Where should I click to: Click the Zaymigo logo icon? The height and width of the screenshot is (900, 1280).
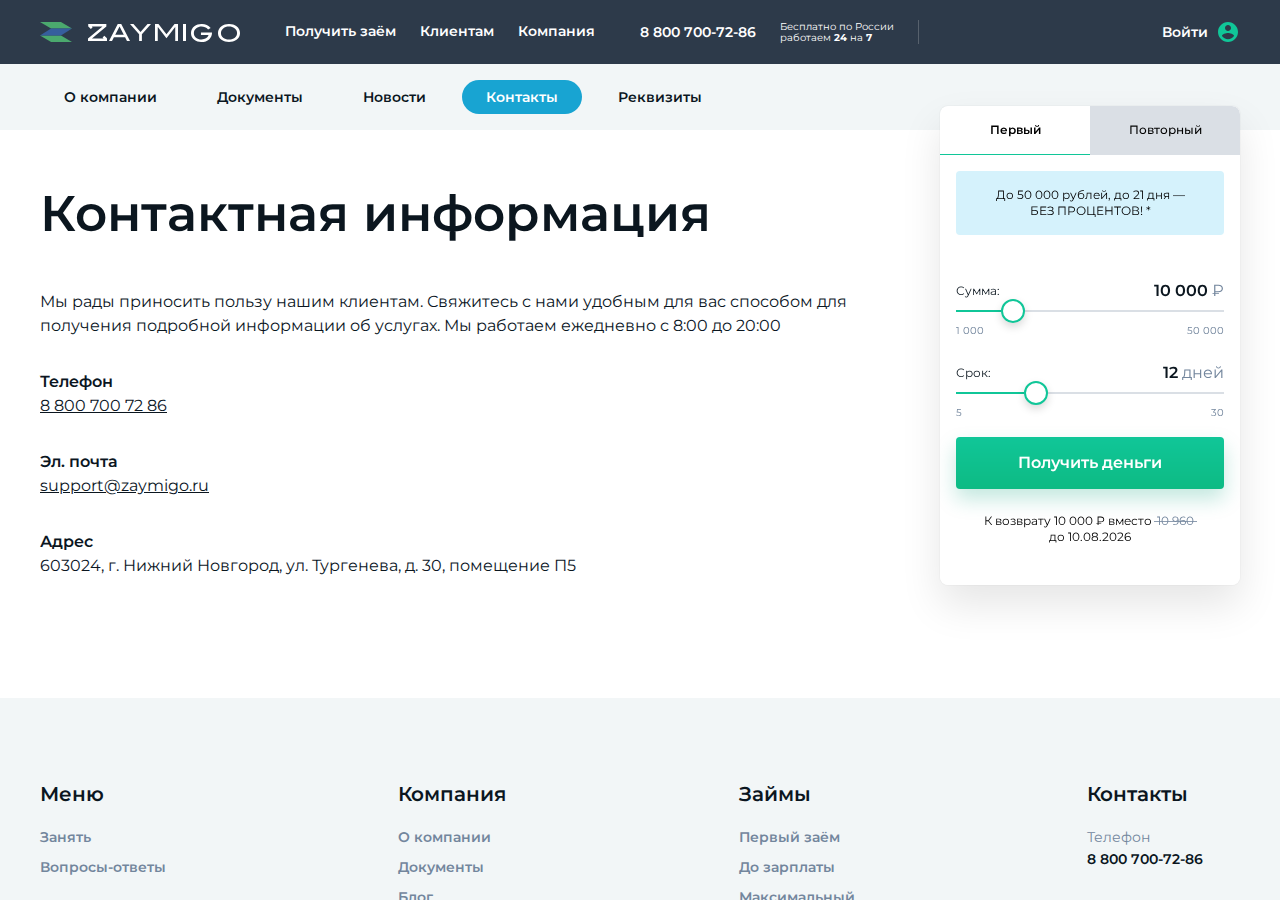pos(56,32)
